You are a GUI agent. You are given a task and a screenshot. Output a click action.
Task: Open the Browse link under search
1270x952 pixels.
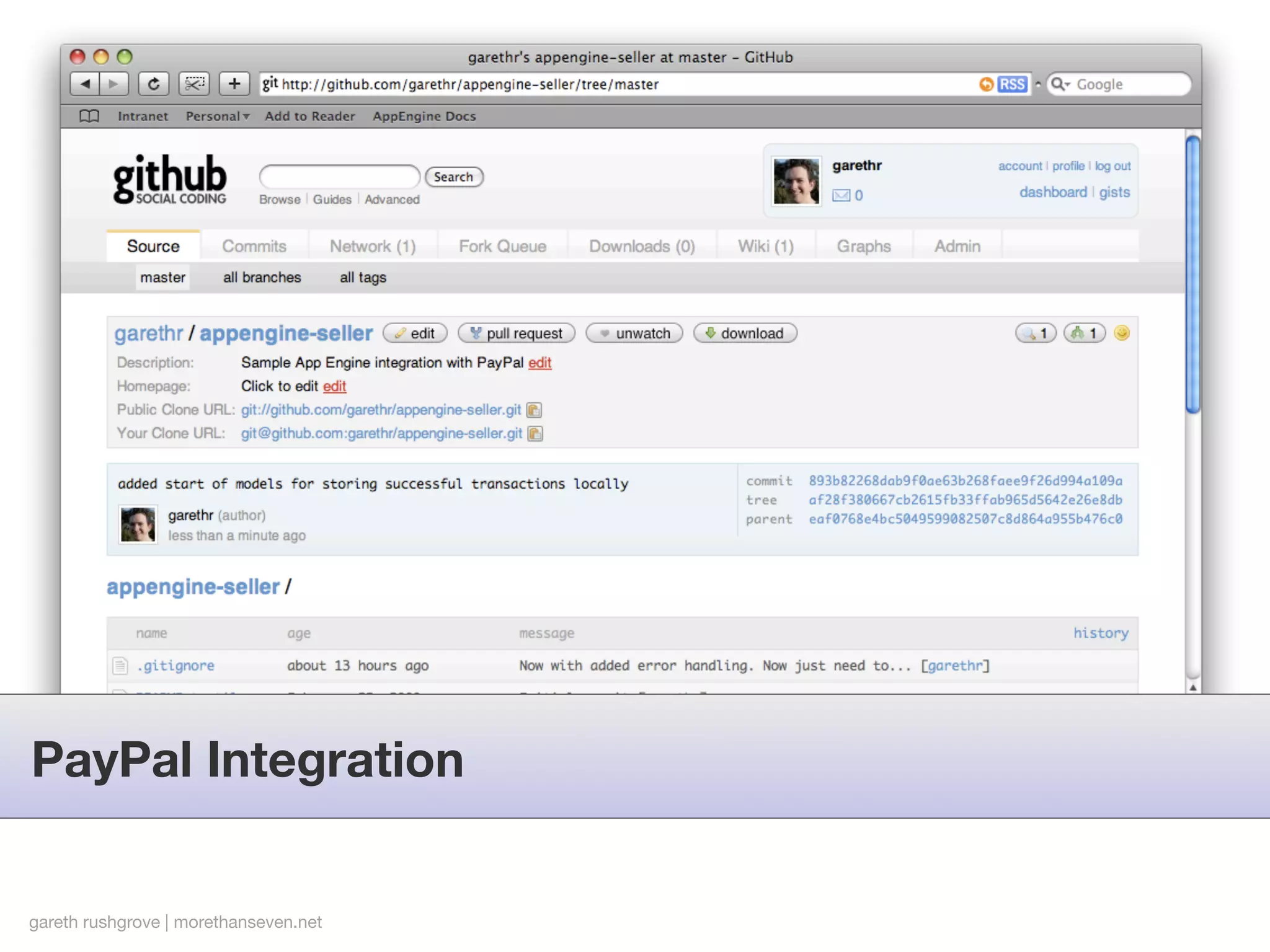click(280, 200)
